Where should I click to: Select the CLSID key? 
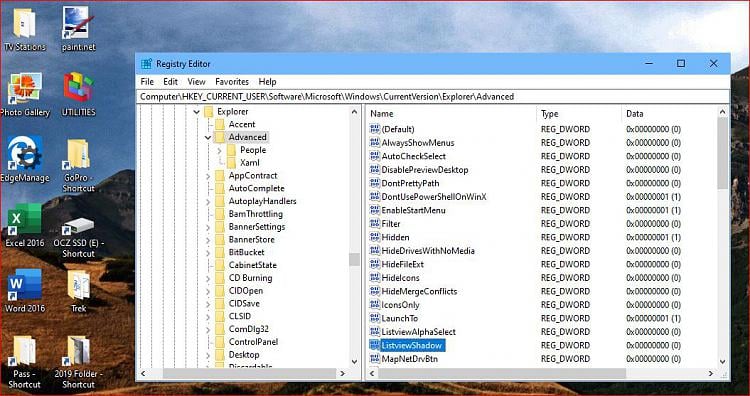240,316
